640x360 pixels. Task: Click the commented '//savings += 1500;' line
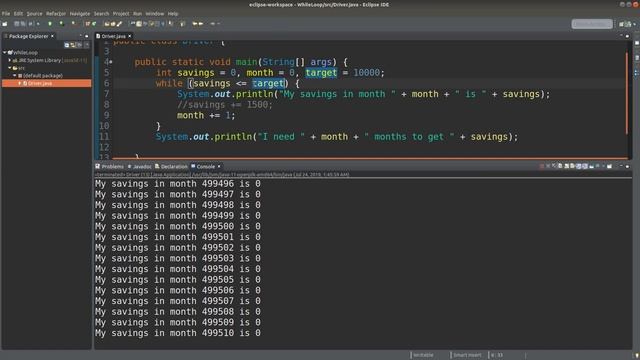224,104
